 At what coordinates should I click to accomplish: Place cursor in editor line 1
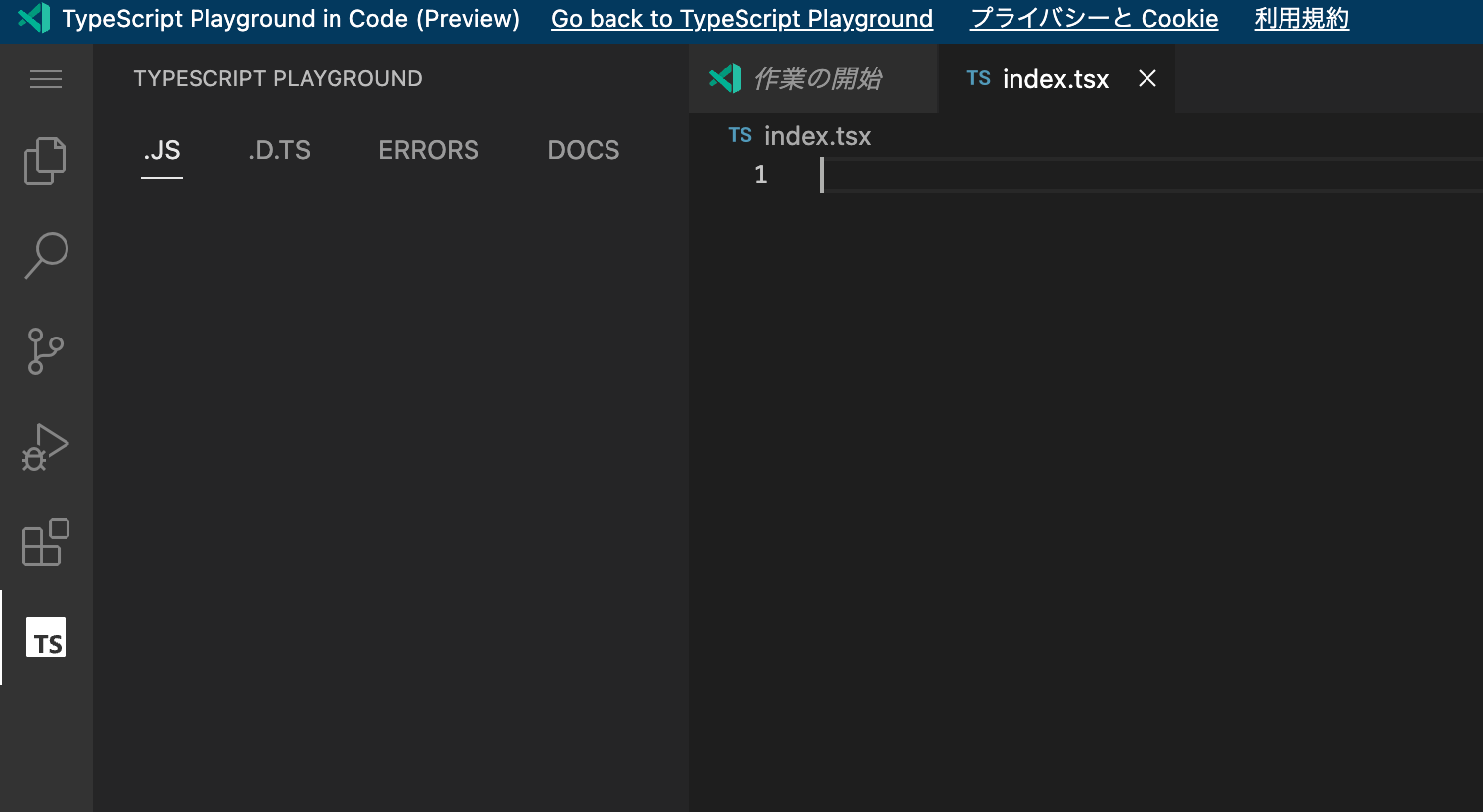1151,175
